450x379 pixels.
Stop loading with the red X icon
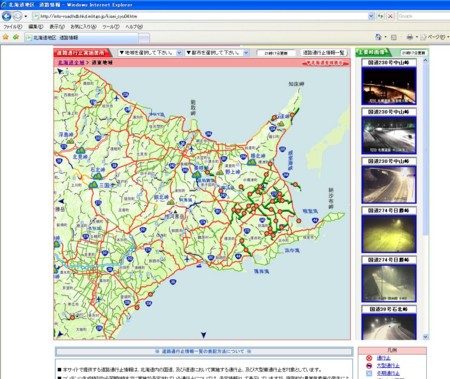click(390, 16)
